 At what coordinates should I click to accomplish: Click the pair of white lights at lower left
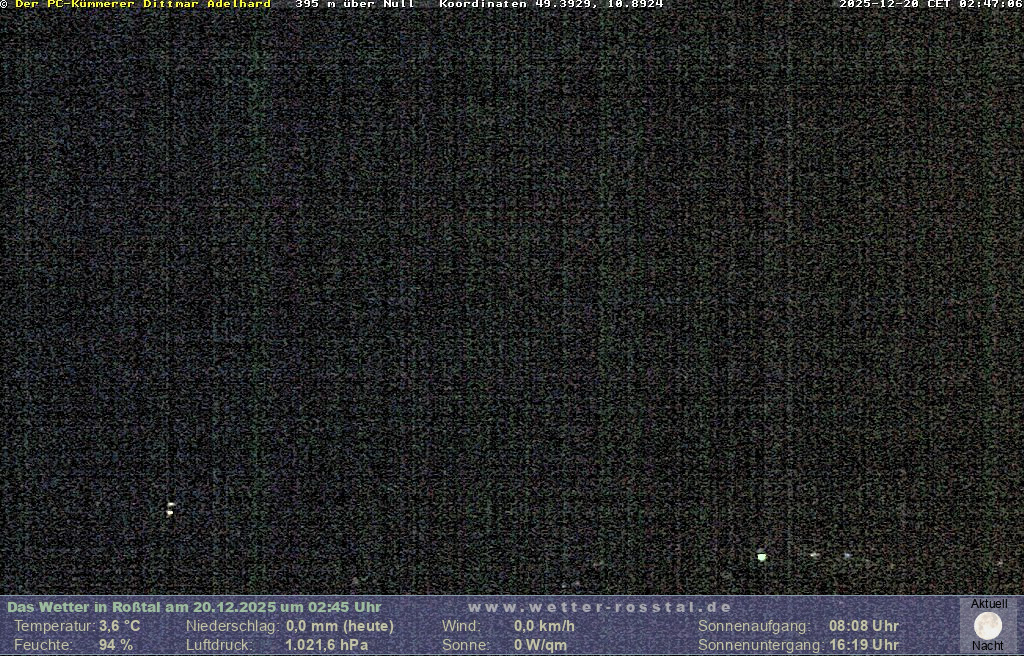[x=170, y=508]
